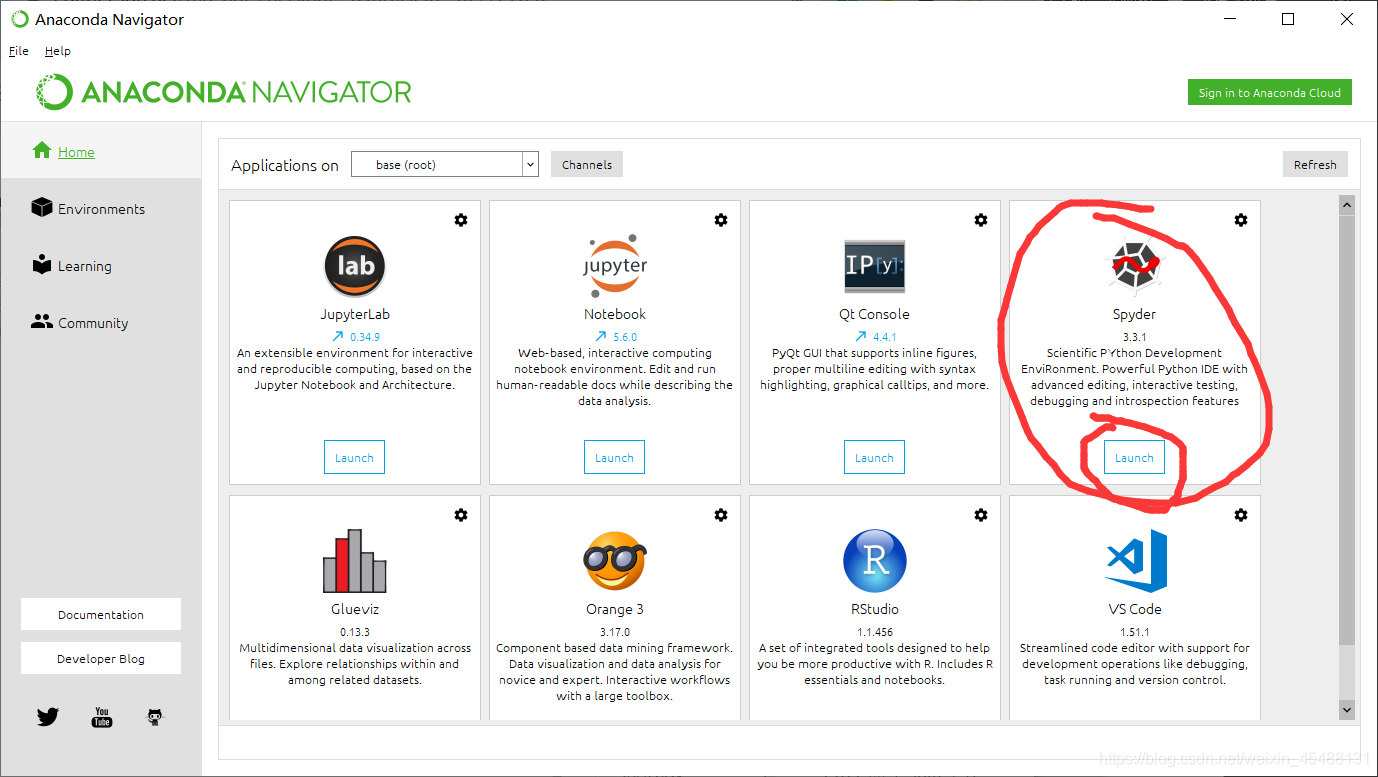Screen dimensions: 1378x777
Task: Click the Glueviz title text
Action: coord(355,609)
